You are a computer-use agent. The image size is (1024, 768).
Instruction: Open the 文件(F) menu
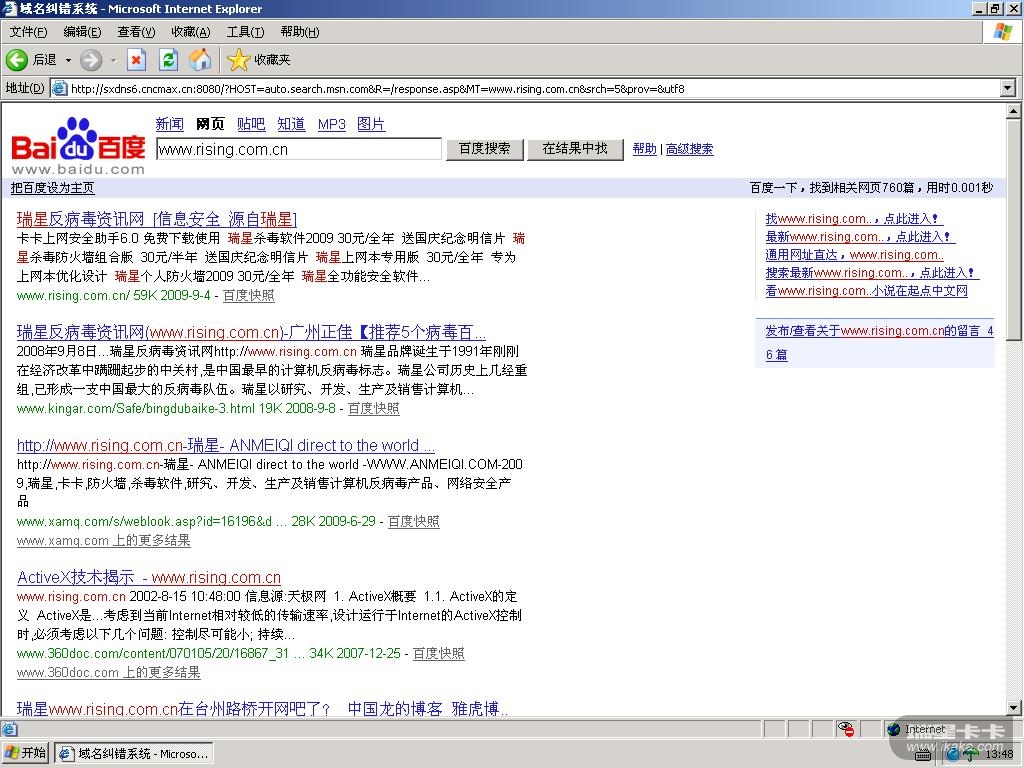click(x=28, y=32)
